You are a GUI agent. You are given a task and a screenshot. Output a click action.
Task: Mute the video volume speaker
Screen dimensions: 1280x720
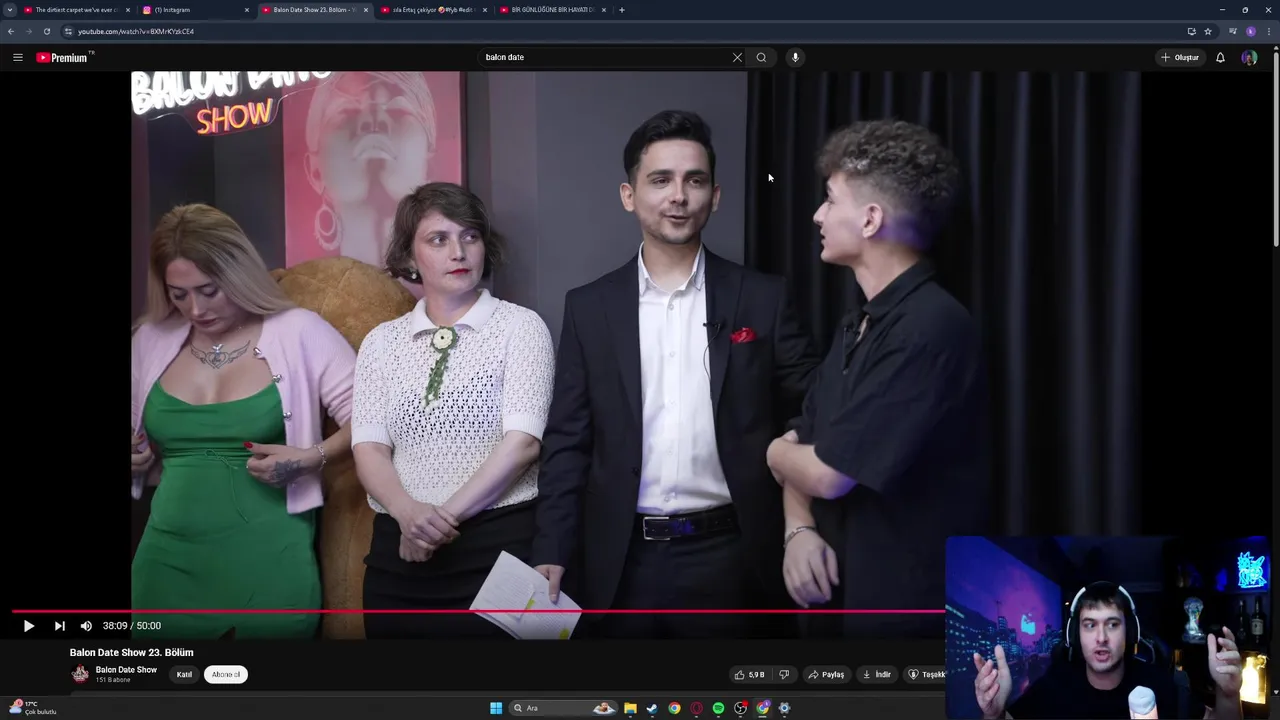[x=86, y=626]
